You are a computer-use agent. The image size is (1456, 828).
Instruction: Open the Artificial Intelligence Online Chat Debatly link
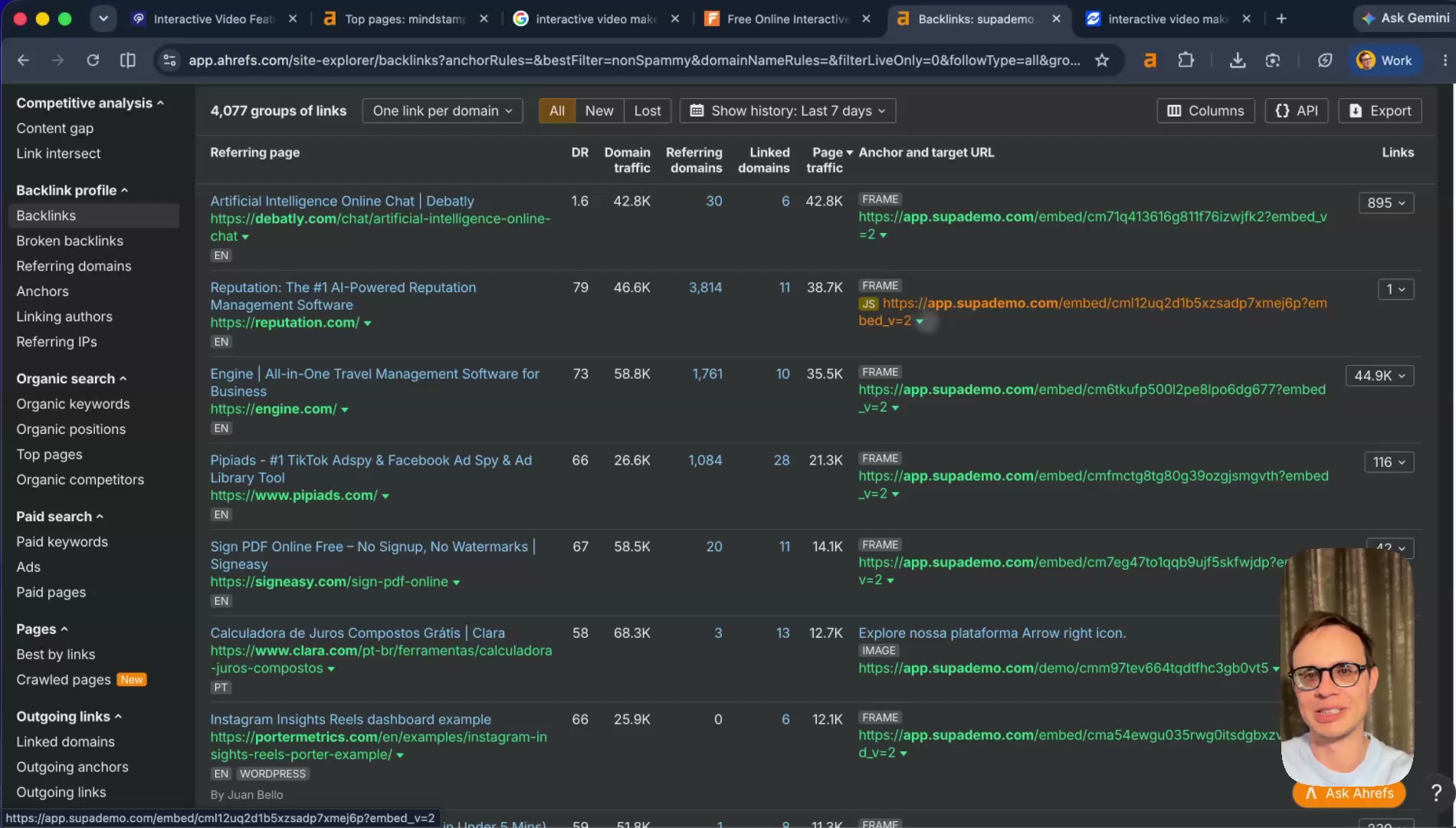[x=342, y=201]
